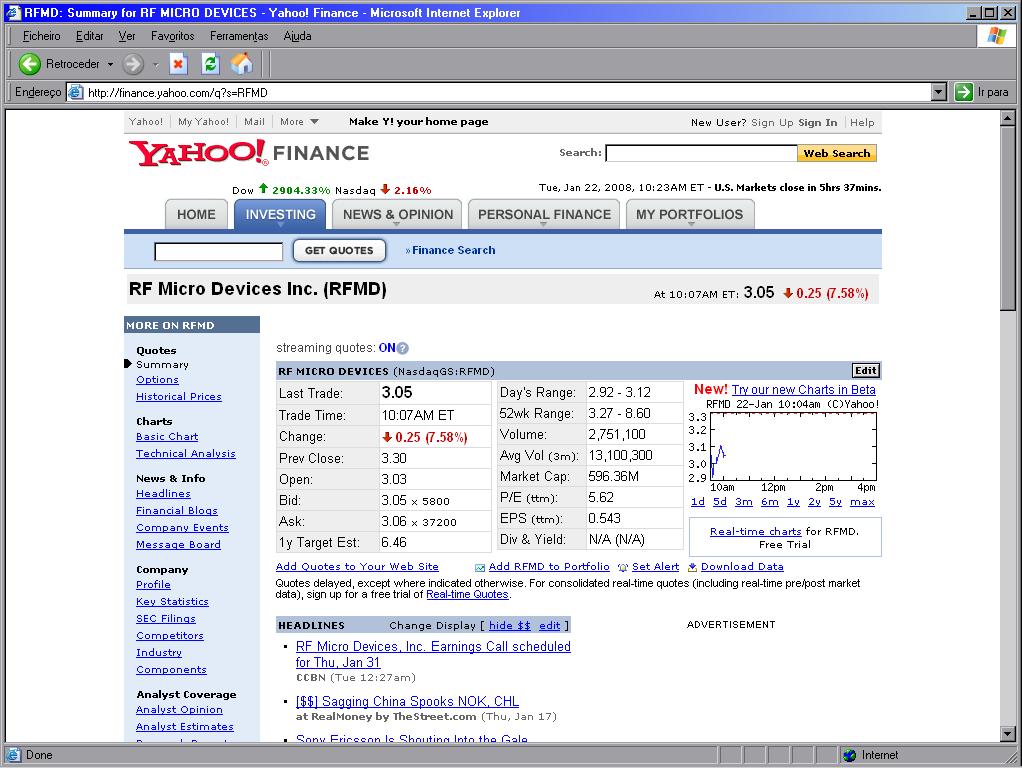Open the Editar menu
Screen dimensions: 1022x768
89,36
